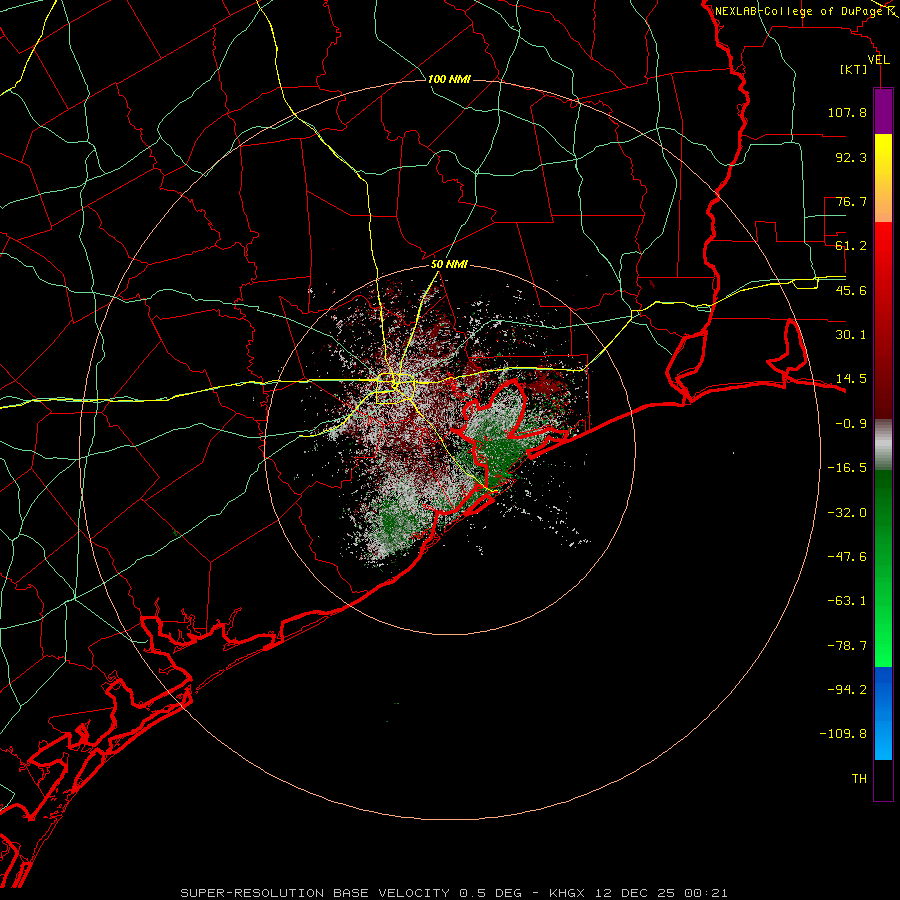Click the 14.5 velocity scale value
This screenshot has height=900, width=900.
click(851, 379)
